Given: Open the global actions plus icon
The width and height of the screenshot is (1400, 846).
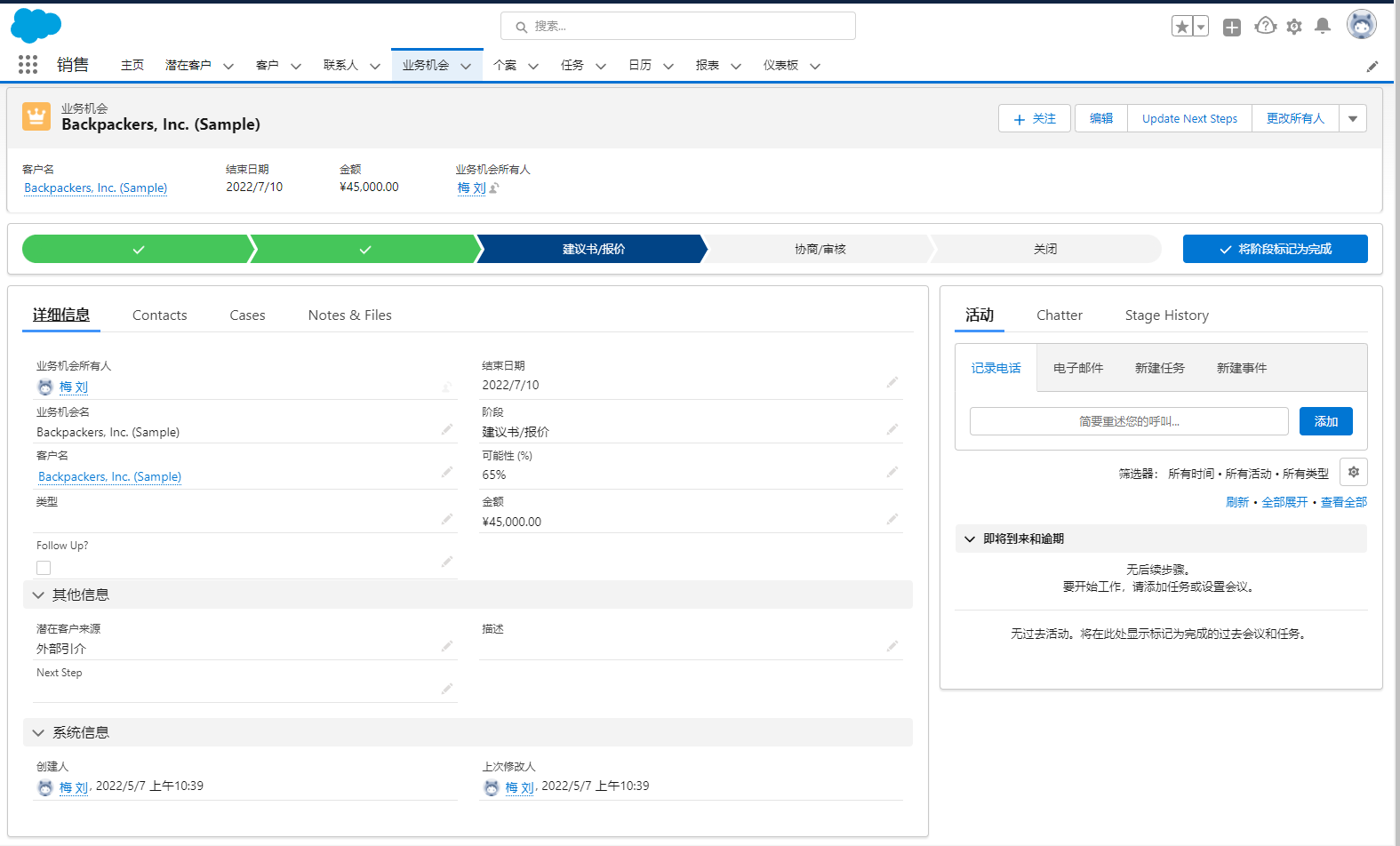Looking at the screenshot, I should tap(1232, 28).
